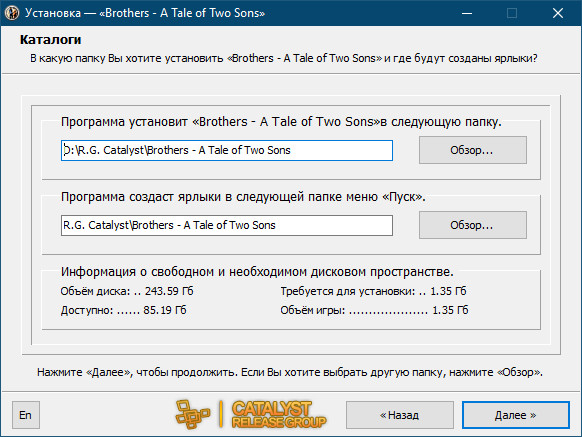The width and height of the screenshot is (582, 437).
Task: Click the Catalyst Release Group logo text
Action: point(279,414)
